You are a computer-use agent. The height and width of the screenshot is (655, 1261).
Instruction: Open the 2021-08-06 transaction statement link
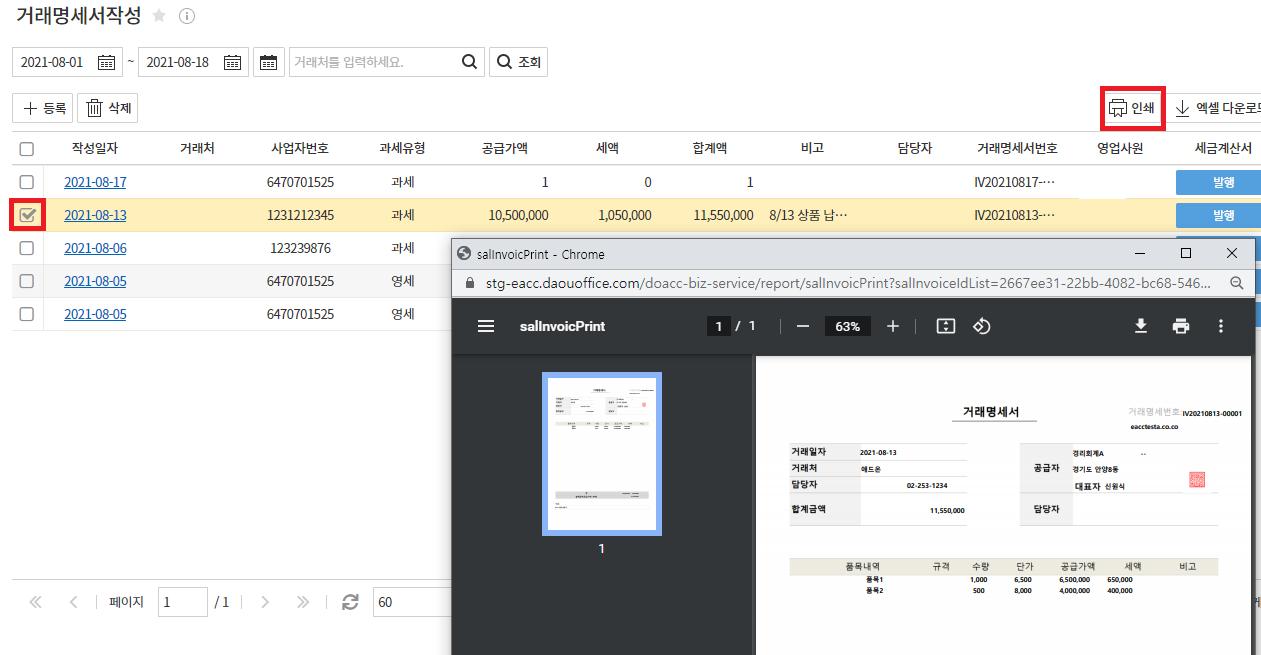point(95,248)
